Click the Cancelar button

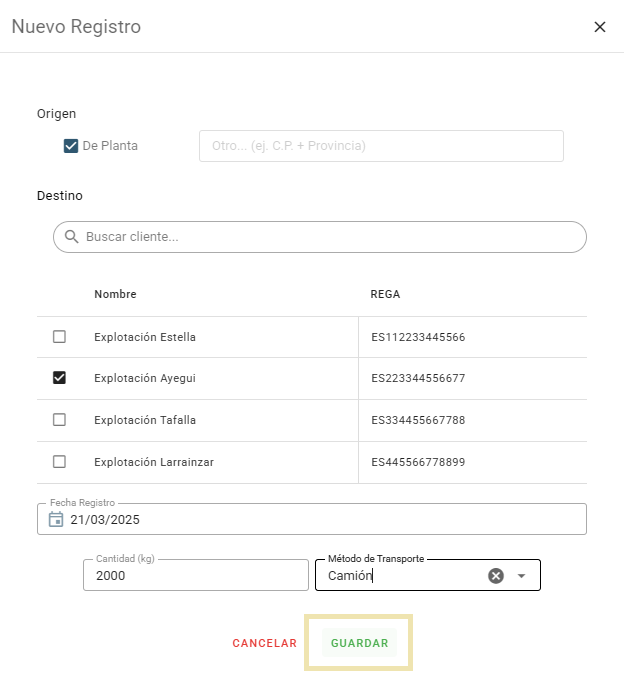264,643
